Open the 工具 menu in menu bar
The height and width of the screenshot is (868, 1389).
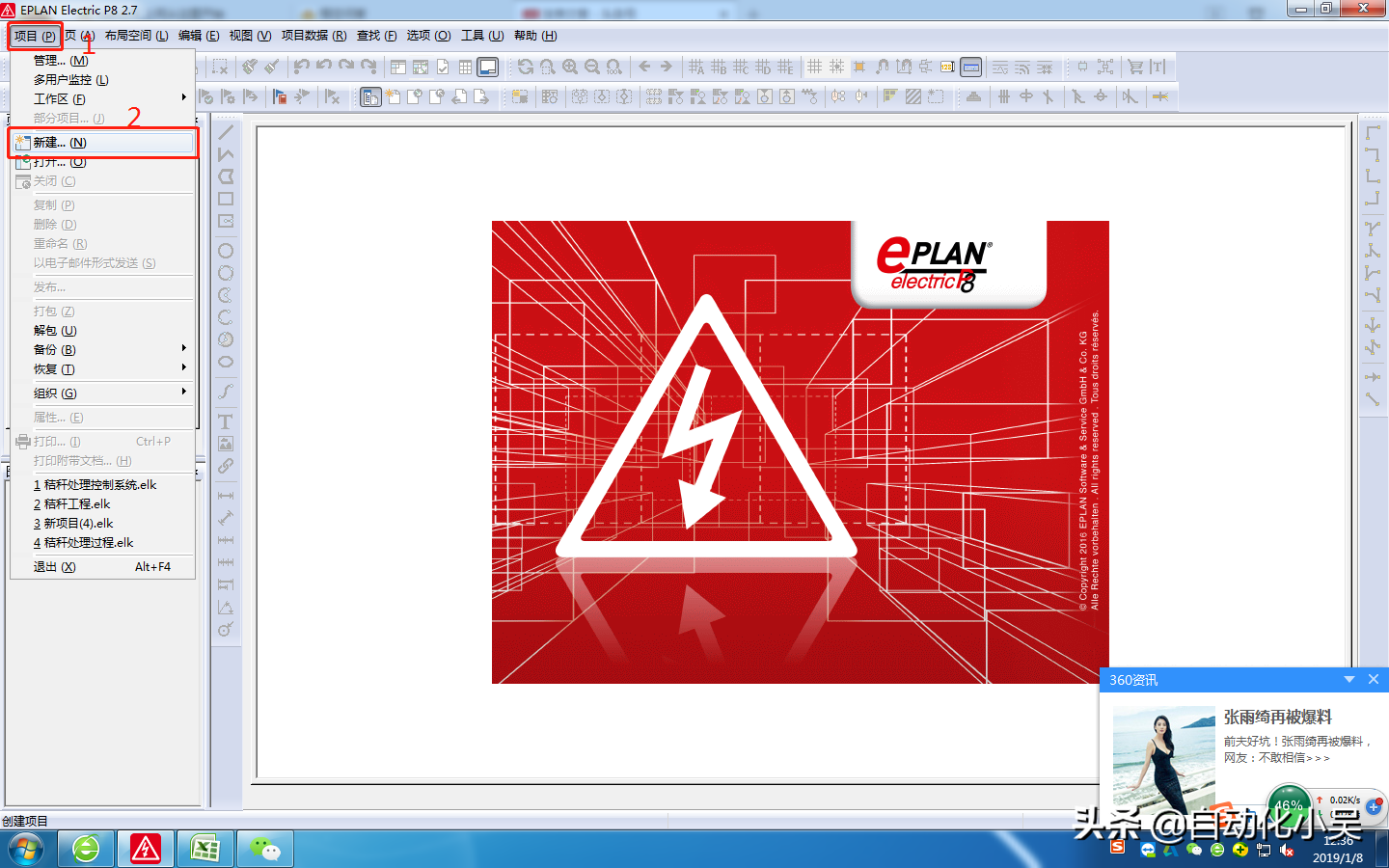[x=481, y=36]
